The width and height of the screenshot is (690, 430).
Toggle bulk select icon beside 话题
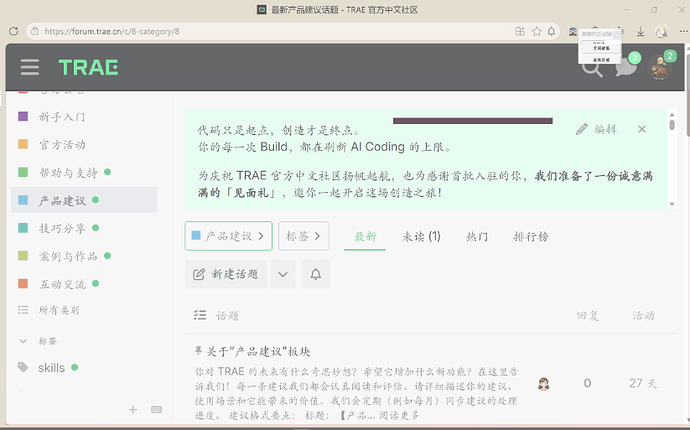[x=200, y=315]
